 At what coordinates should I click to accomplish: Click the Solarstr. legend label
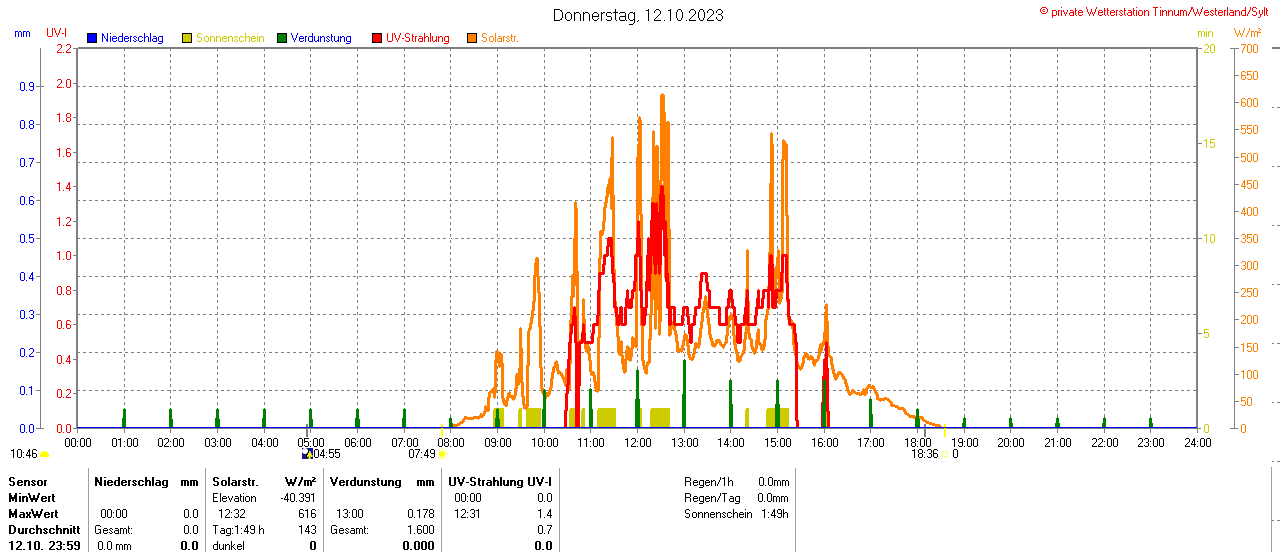point(499,38)
